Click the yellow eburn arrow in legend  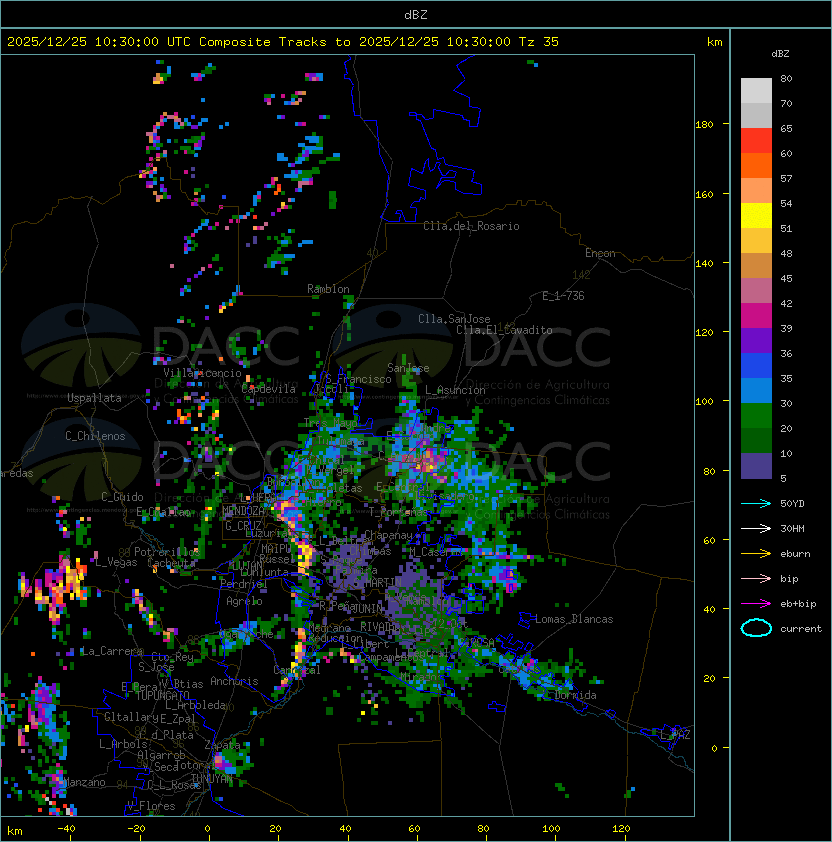point(756,554)
